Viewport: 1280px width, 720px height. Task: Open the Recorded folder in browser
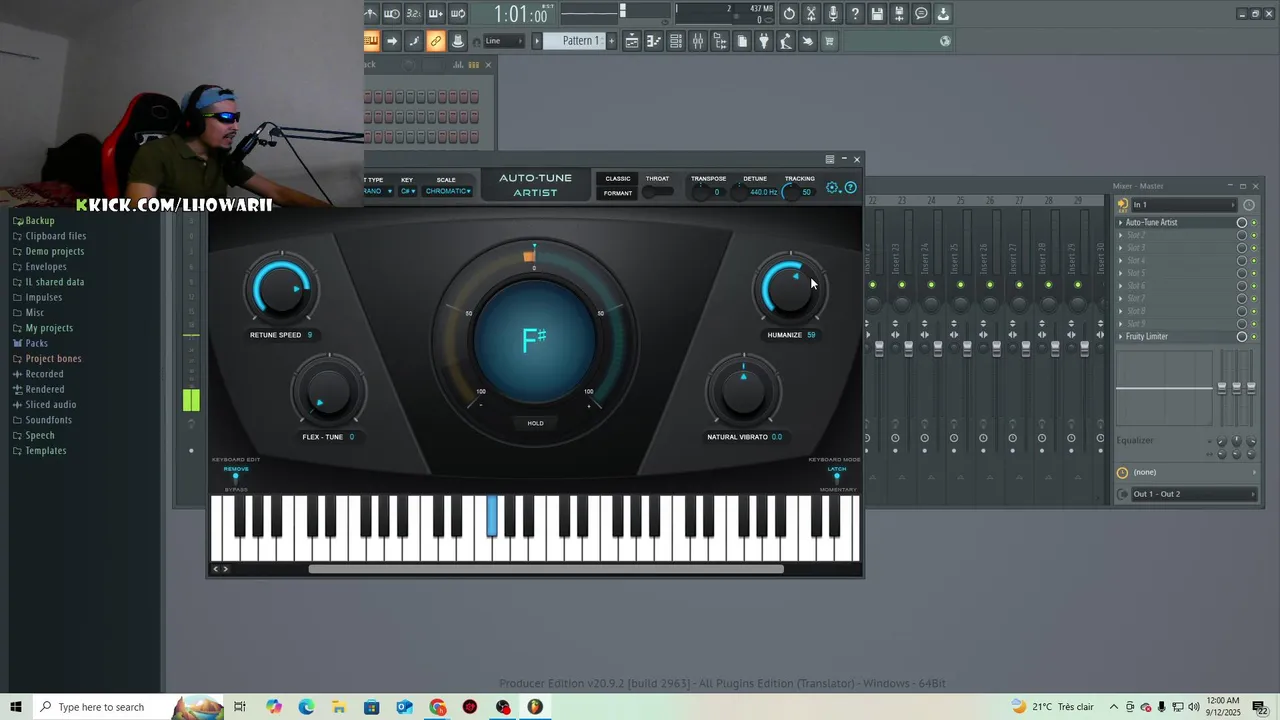point(44,374)
